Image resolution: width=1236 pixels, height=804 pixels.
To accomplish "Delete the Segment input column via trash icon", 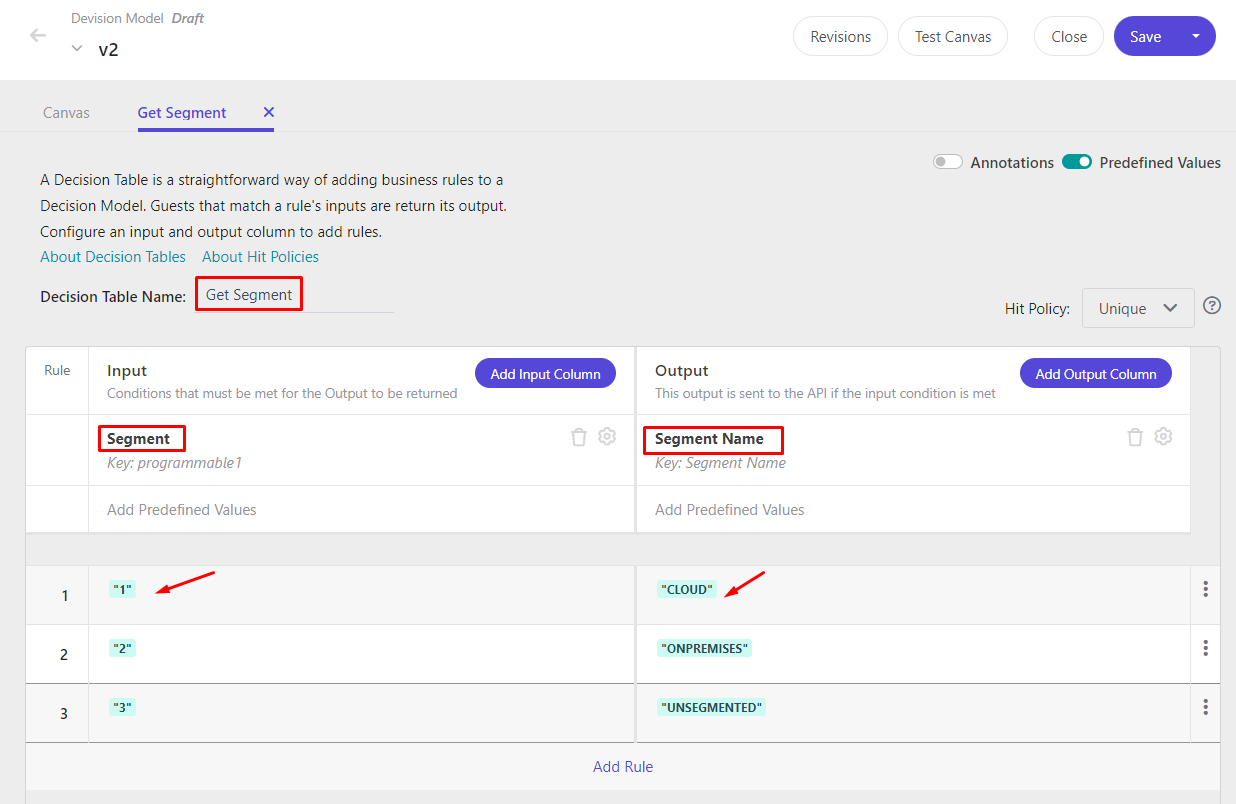I will point(578,437).
